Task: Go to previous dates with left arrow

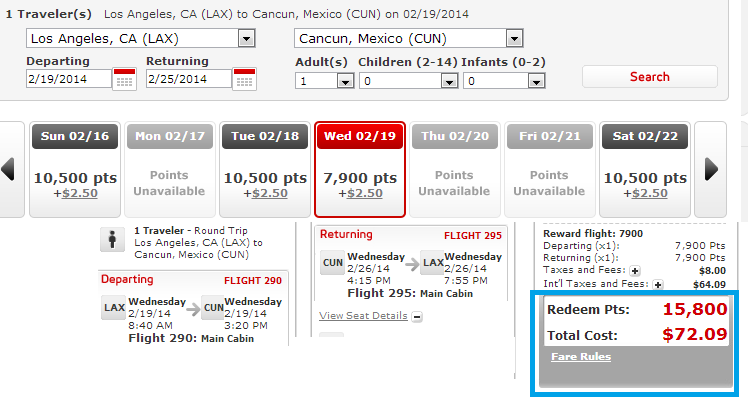Action: (x=8, y=170)
